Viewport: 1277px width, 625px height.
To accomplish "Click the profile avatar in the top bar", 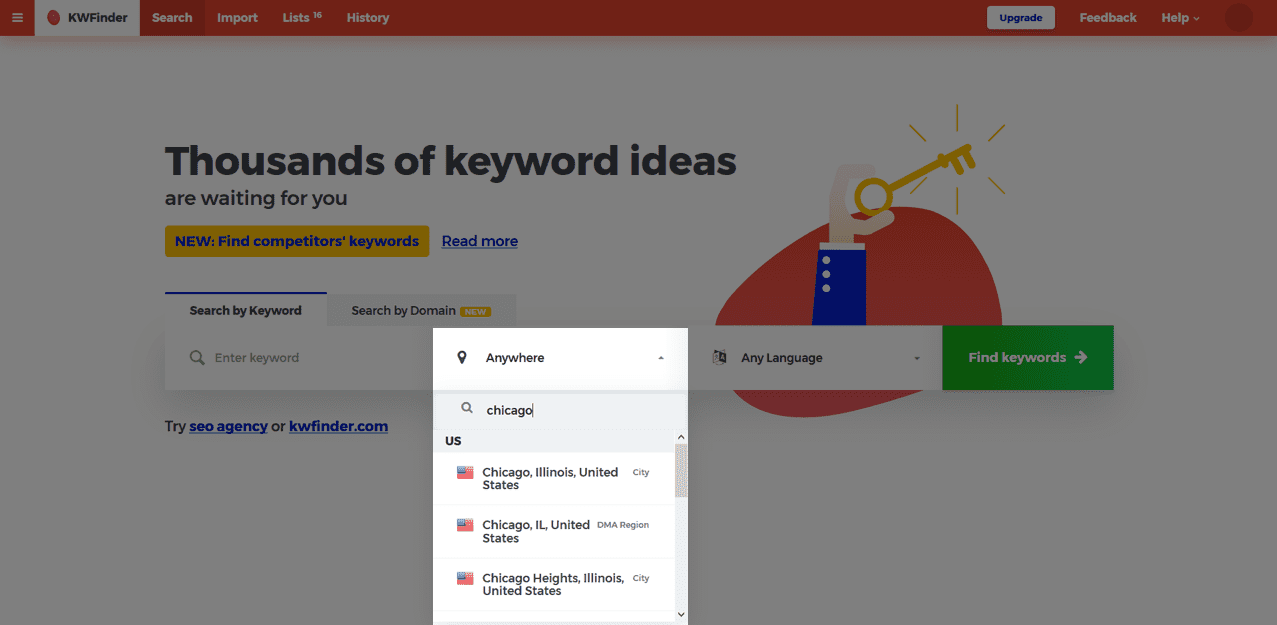I will tap(1238, 17).
